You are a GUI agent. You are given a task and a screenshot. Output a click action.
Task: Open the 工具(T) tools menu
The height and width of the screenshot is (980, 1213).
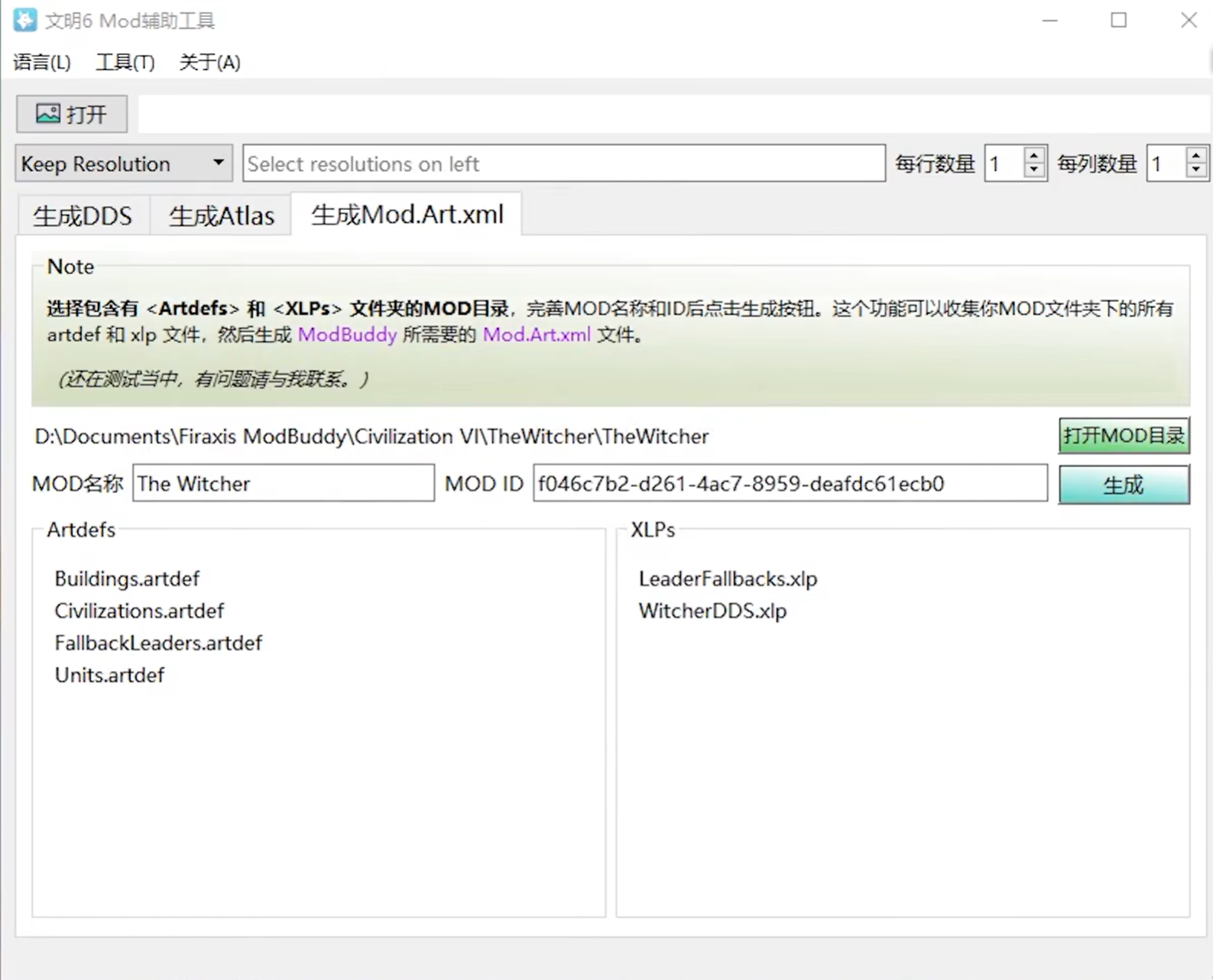(x=125, y=62)
